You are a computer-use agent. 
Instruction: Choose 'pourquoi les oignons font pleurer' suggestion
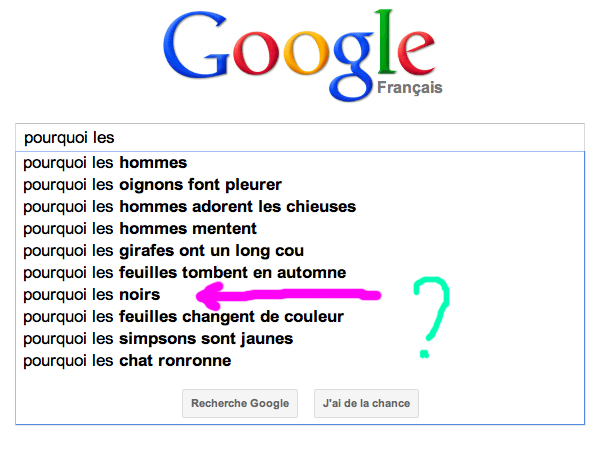(152, 184)
